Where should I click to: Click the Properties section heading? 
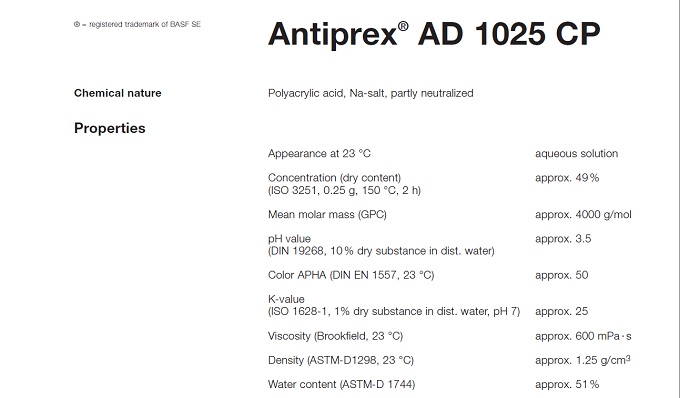tap(110, 128)
